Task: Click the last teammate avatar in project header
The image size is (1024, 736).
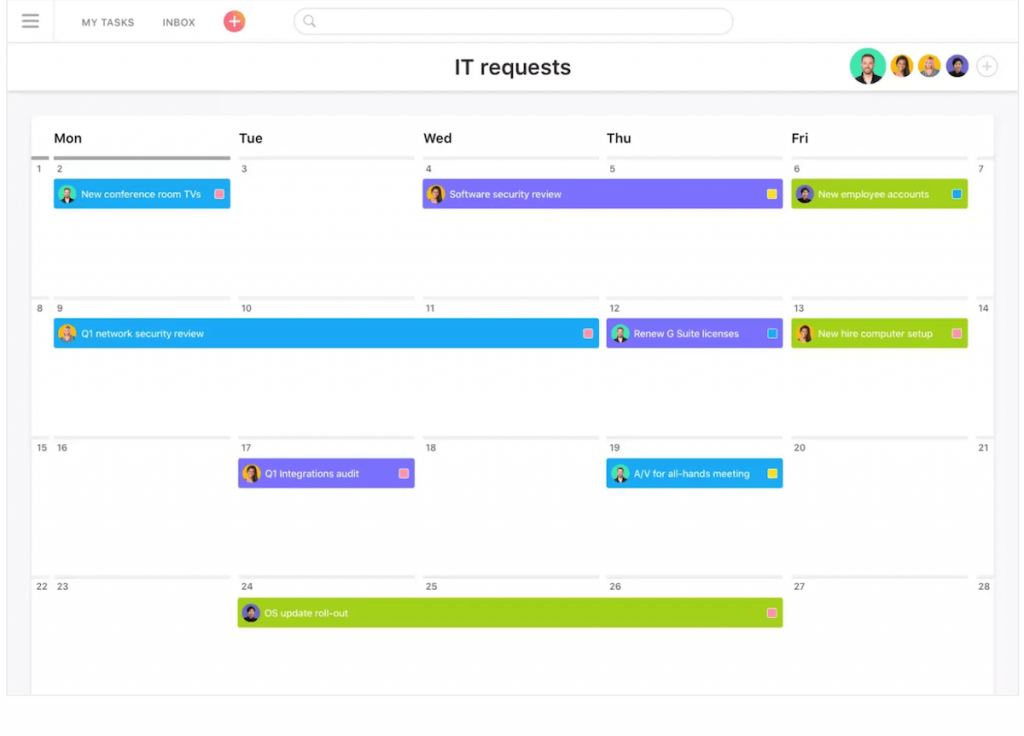Action: 956,65
